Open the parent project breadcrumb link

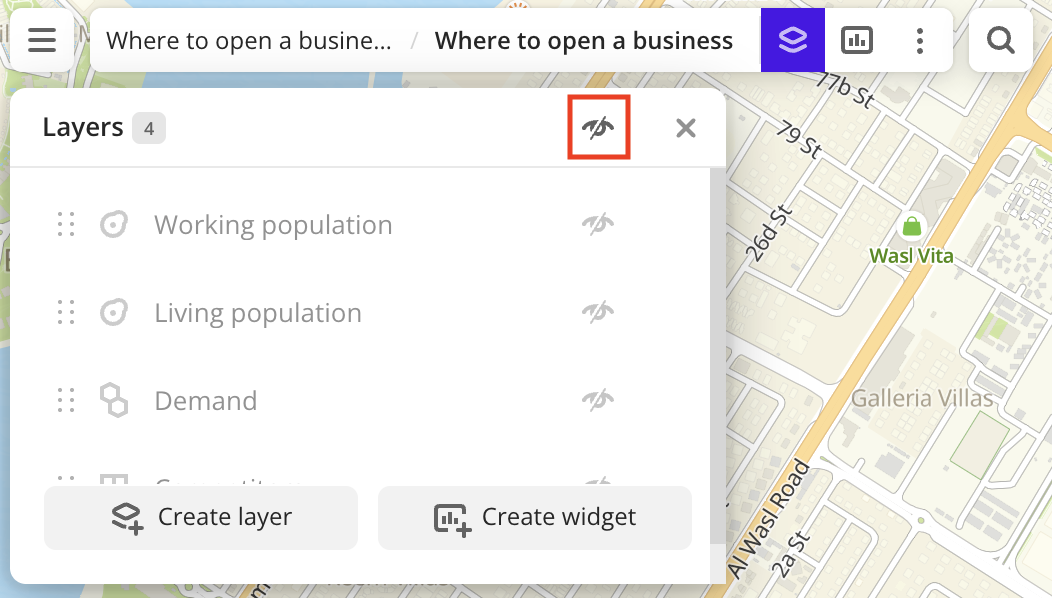tap(249, 41)
